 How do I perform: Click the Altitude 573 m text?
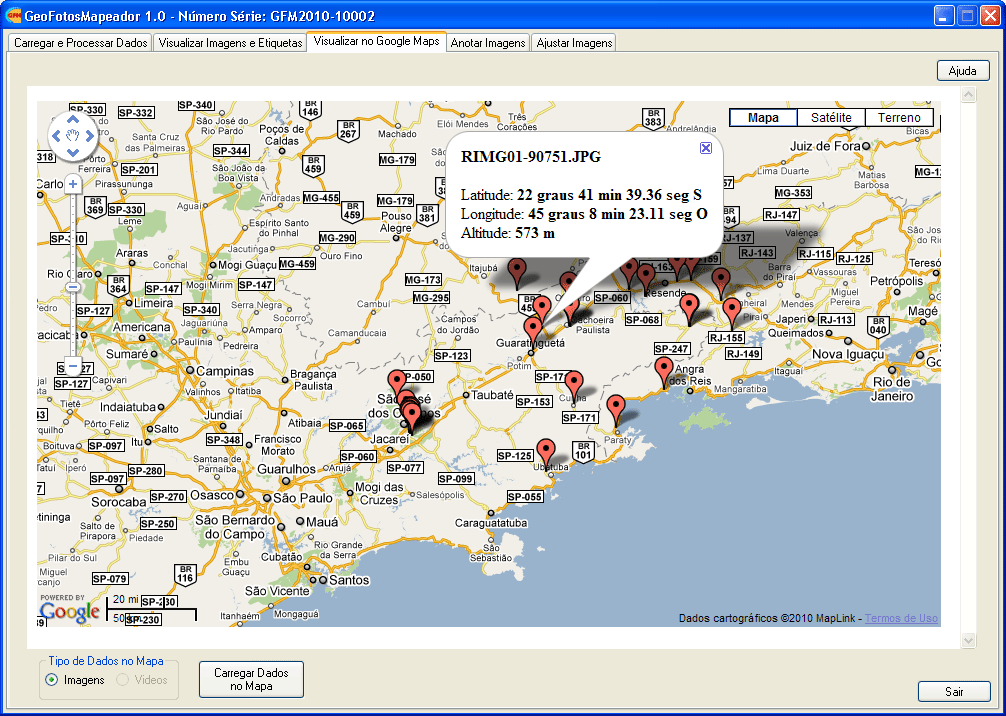[508, 233]
